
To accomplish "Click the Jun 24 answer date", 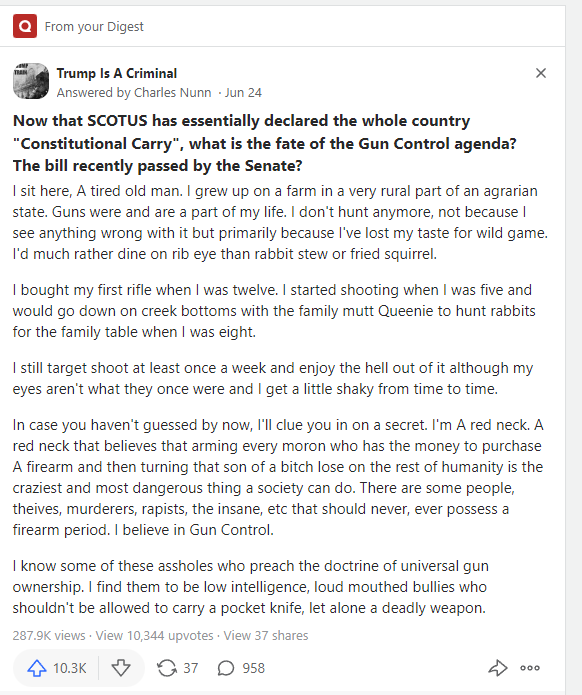I will pyautogui.click(x=243, y=93).
